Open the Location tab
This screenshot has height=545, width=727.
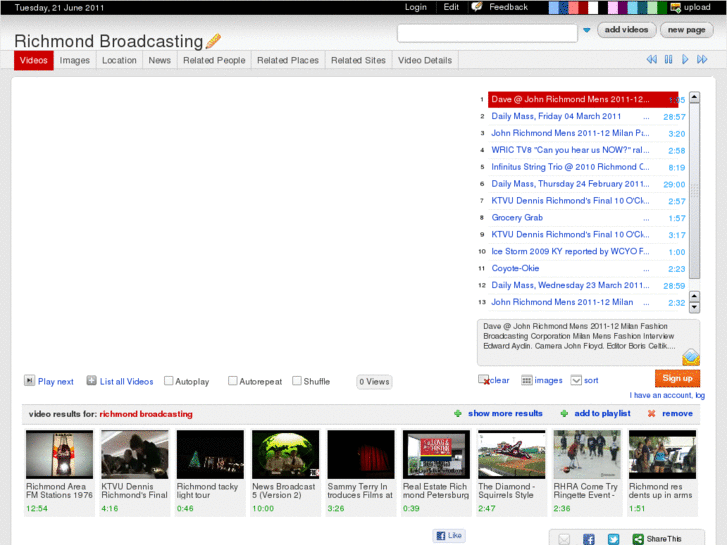119,60
